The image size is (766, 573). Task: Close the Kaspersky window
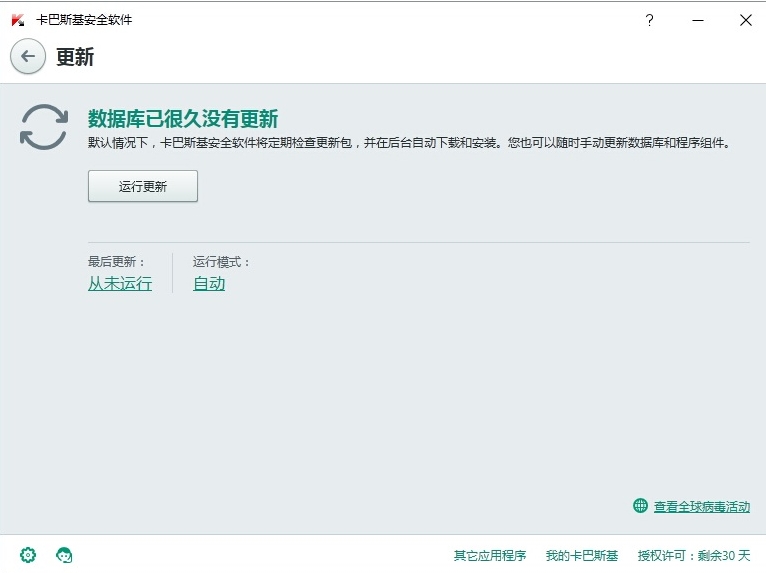(745, 20)
